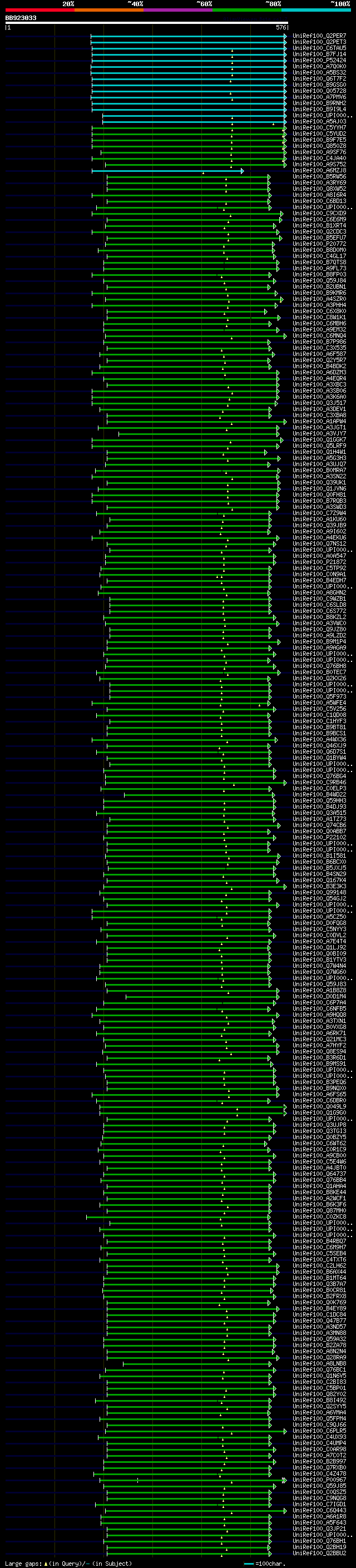The image size is (356, 1568).
Task: Open hit UniRef100_B7FJ14
Action: [319, 54]
